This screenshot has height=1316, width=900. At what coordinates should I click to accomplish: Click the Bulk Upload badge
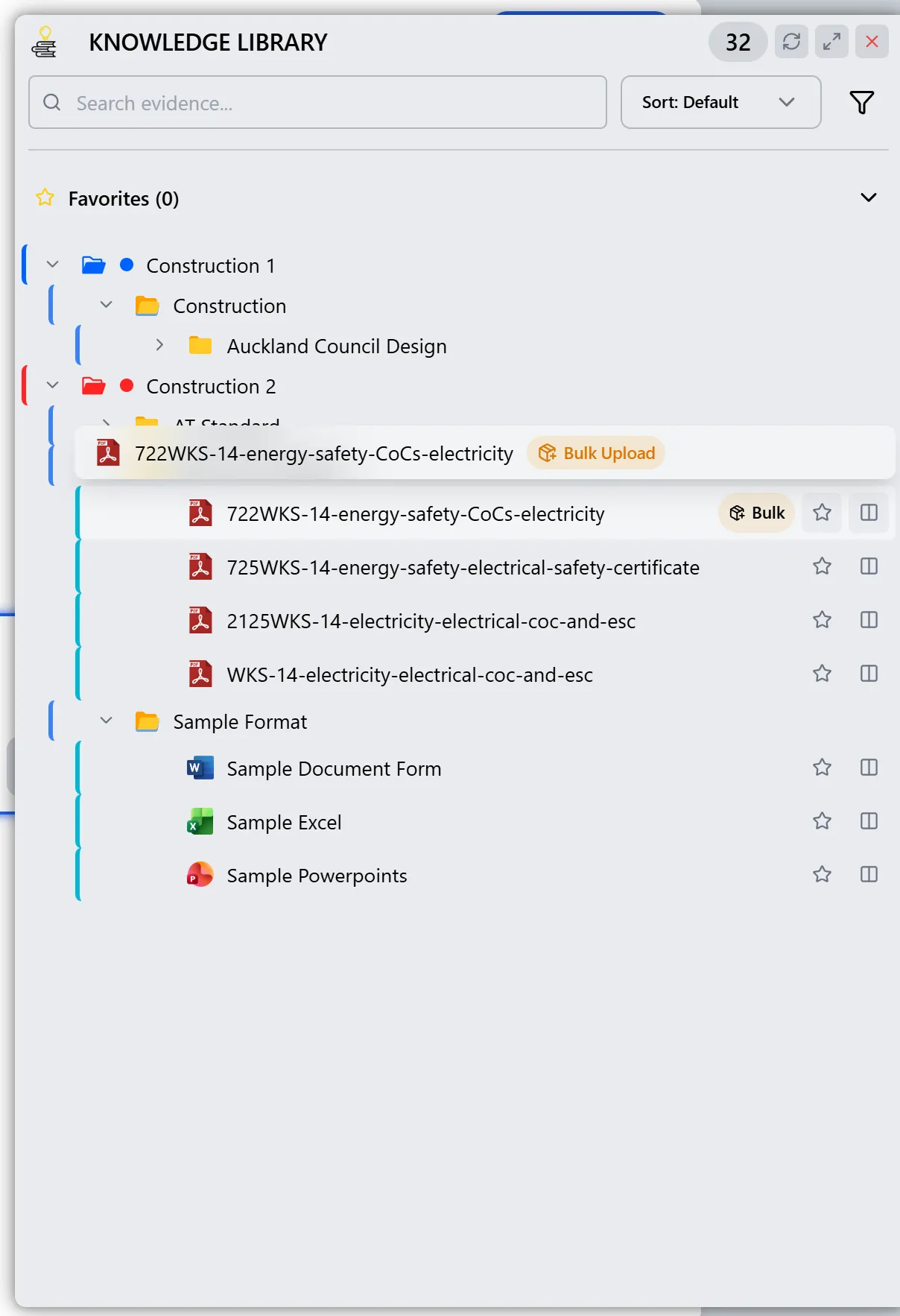596,453
